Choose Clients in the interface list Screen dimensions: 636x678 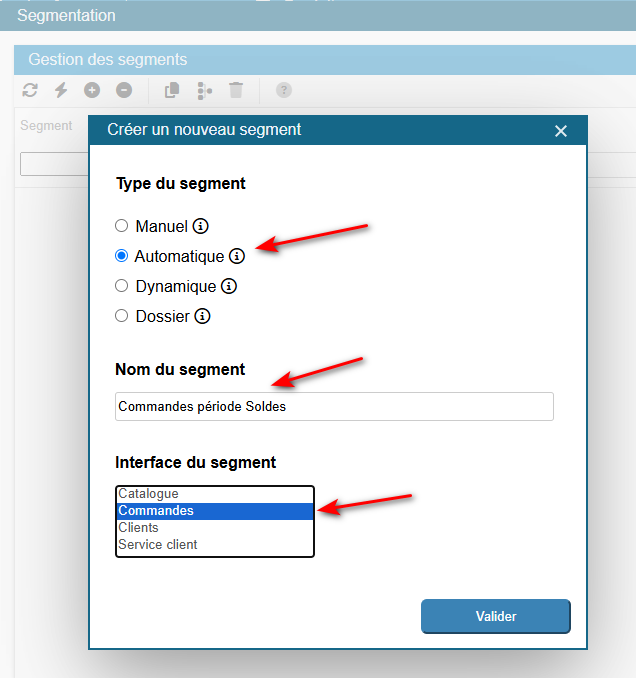138,528
